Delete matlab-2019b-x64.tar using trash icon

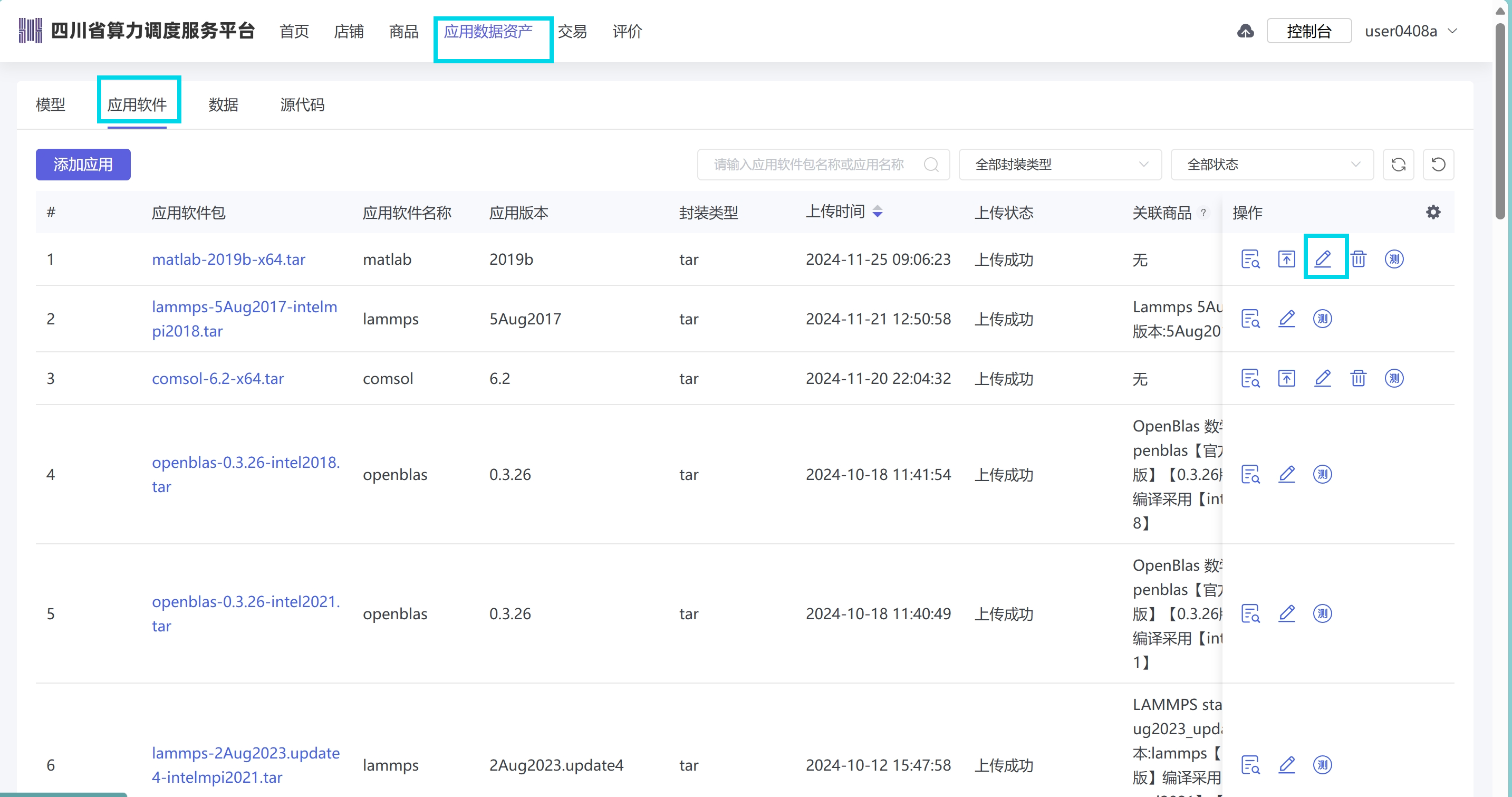(x=1358, y=259)
